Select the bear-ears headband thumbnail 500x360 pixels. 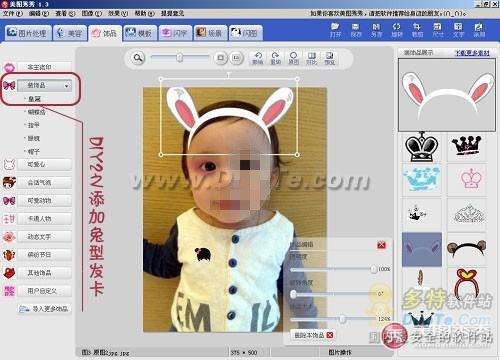coord(466,249)
